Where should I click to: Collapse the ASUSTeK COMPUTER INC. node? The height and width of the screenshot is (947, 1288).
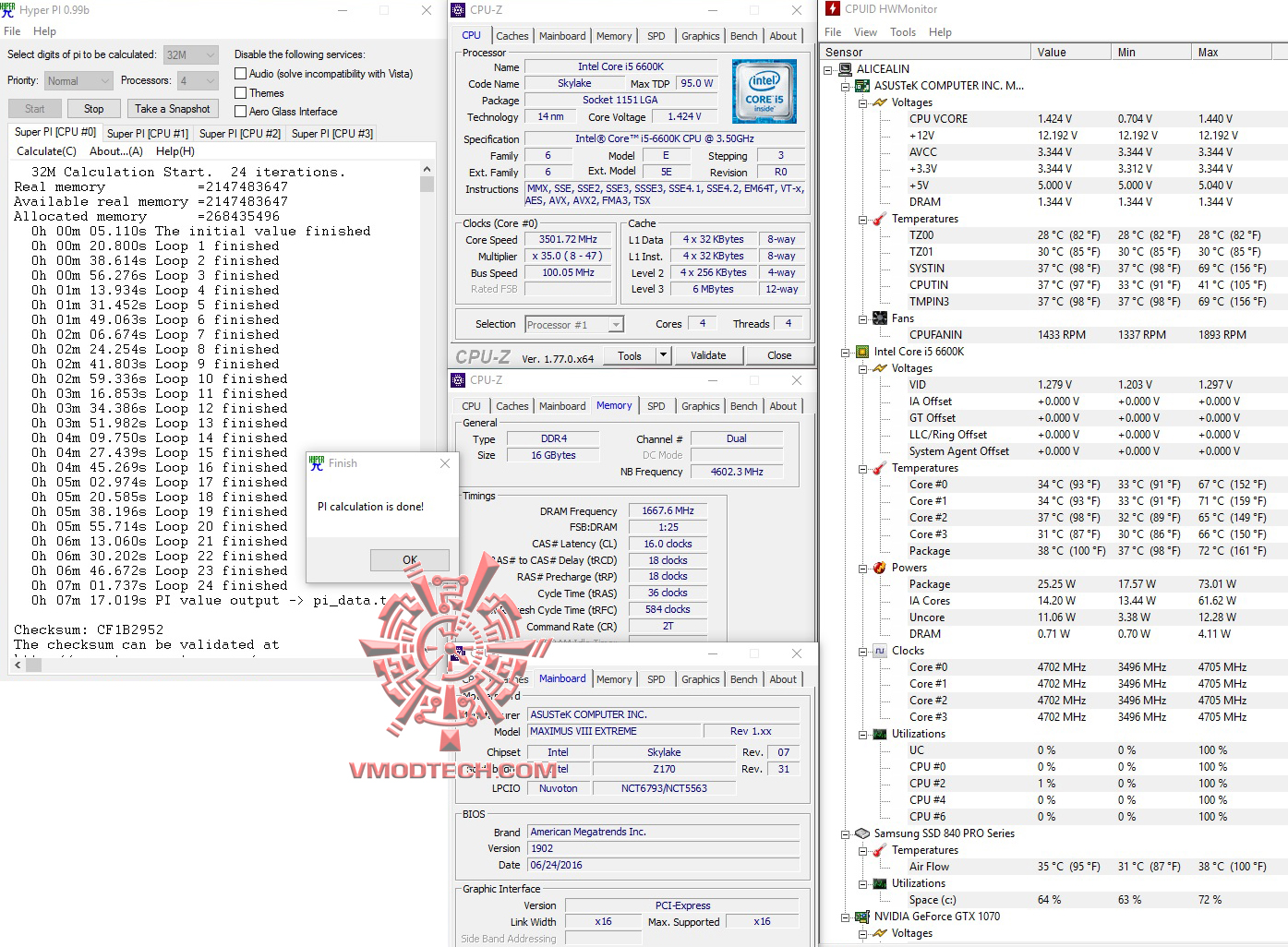coord(845,86)
